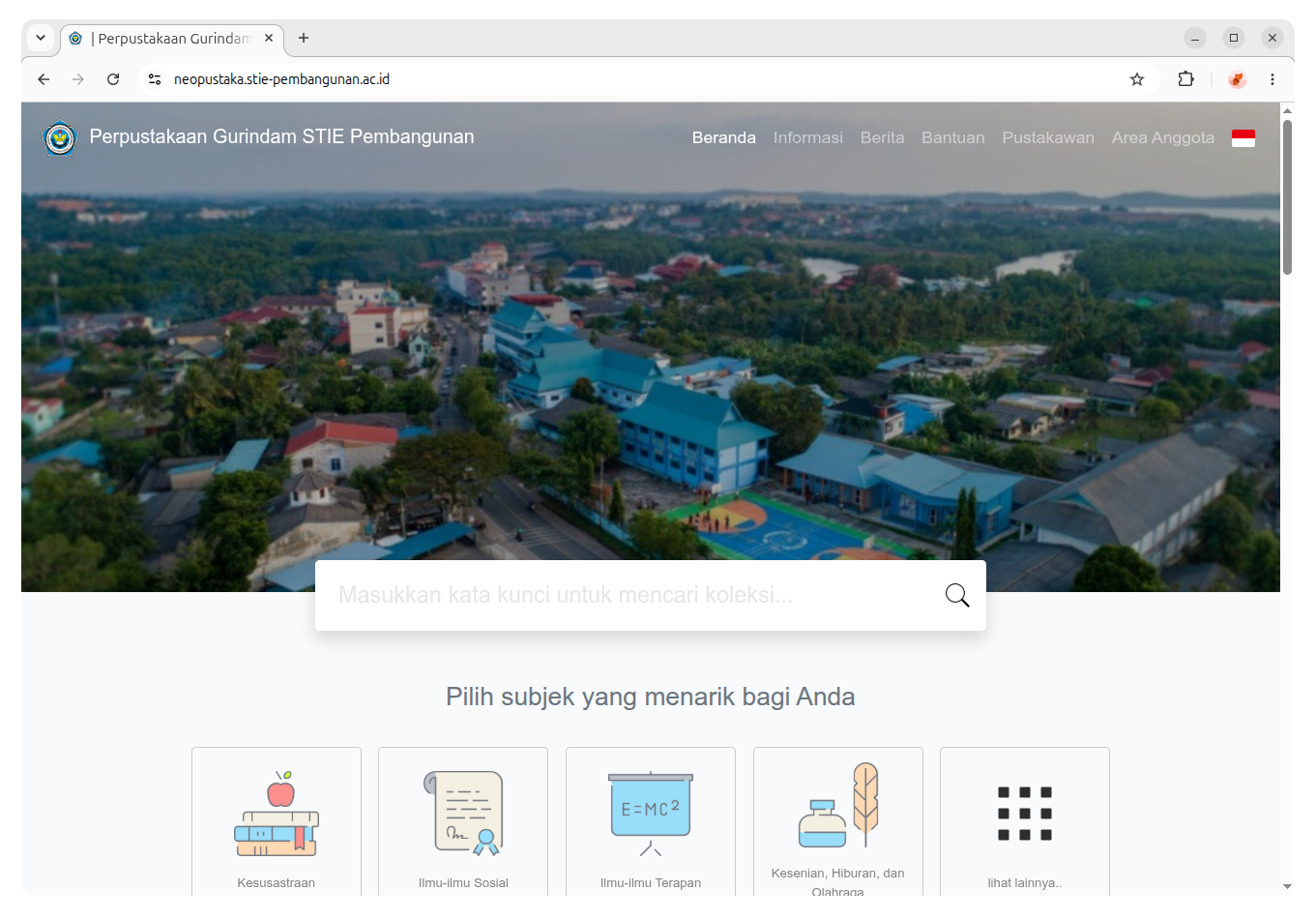Image resolution: width=1316 pixels, height=920 pixels.
Task: Open the Pustakawan menu item
Action: [1048, 138]
